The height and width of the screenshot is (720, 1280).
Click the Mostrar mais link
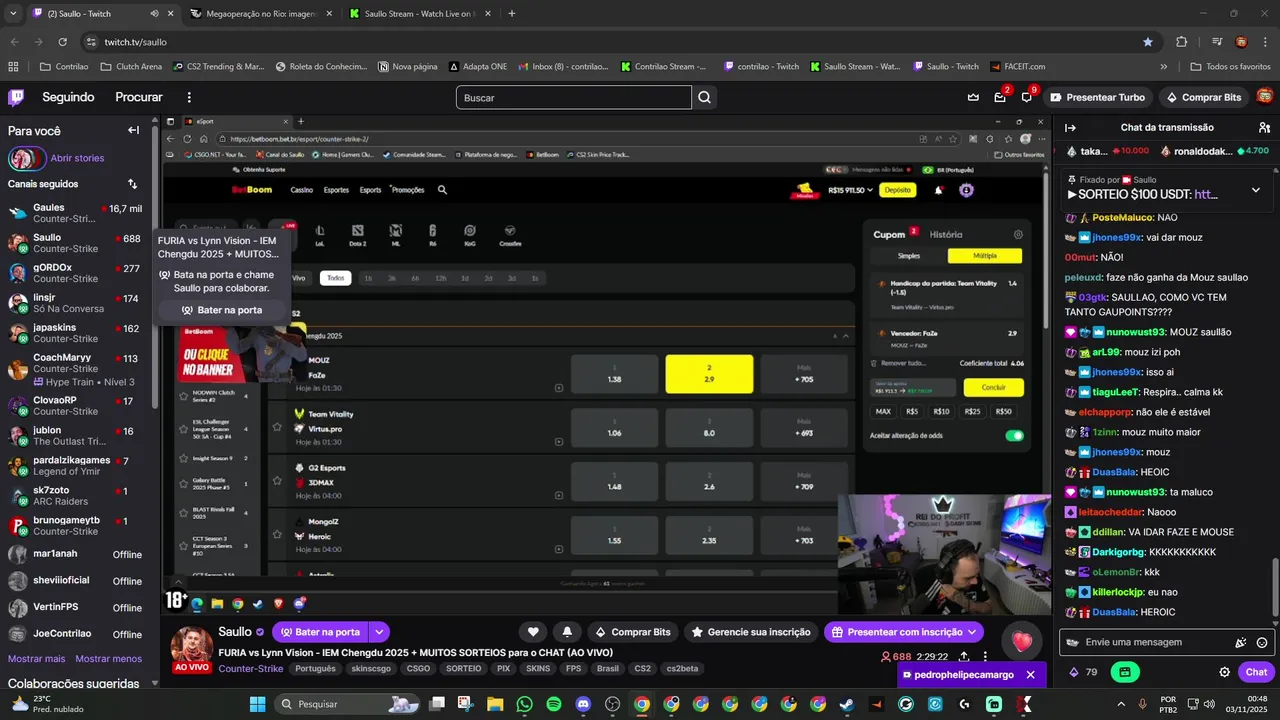click(x=37, y=659)
